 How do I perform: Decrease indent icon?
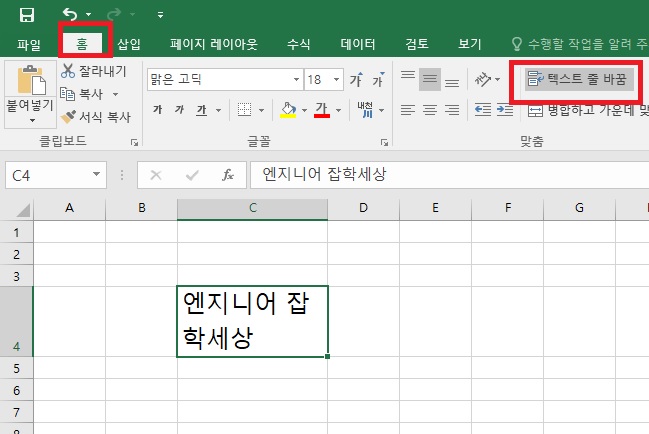tap(483, 110)
